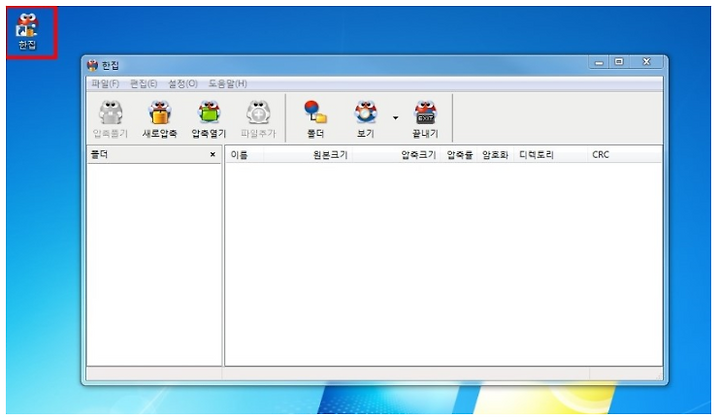Sort by the 압축률 column header

point(460,155)
